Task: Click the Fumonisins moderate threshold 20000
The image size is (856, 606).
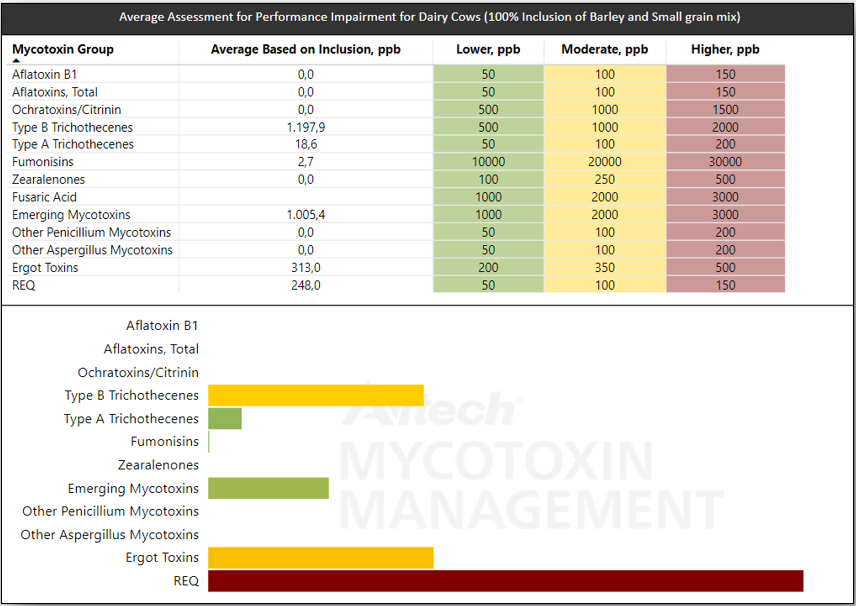Action: click(x=605, y=162)
